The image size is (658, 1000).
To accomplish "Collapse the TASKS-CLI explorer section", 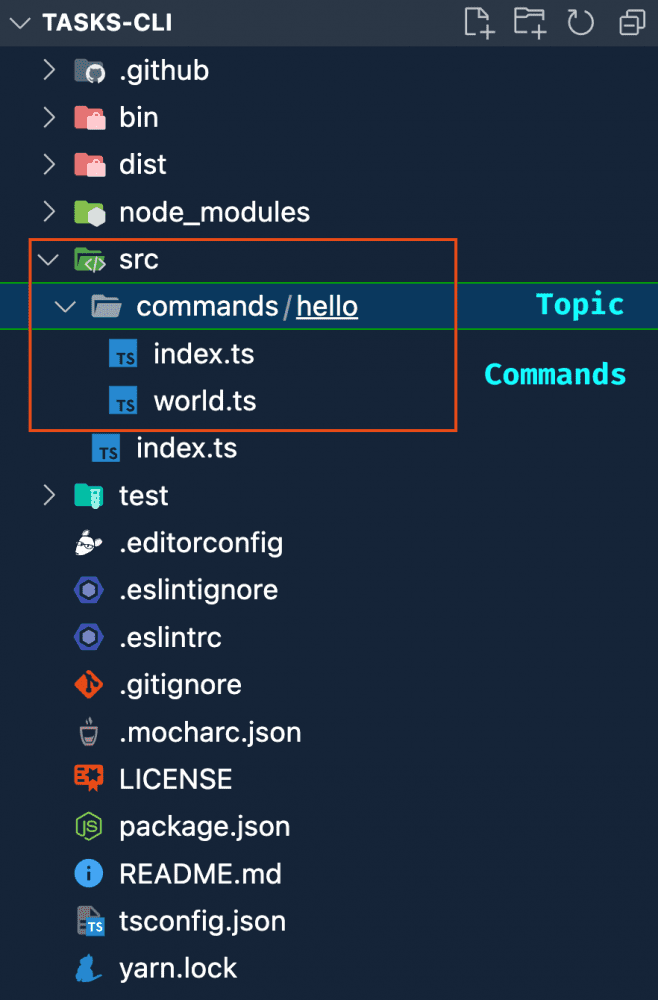I will click(19, 23).
